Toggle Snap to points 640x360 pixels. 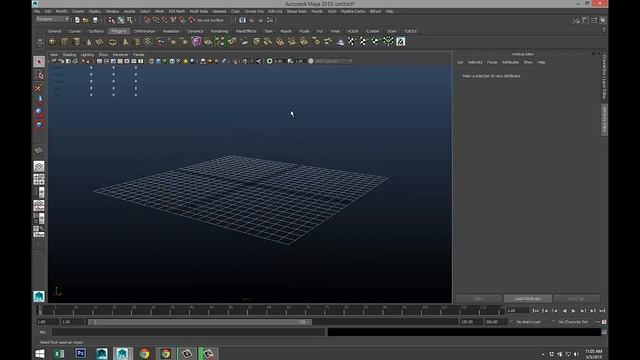[x=164, y=20]
